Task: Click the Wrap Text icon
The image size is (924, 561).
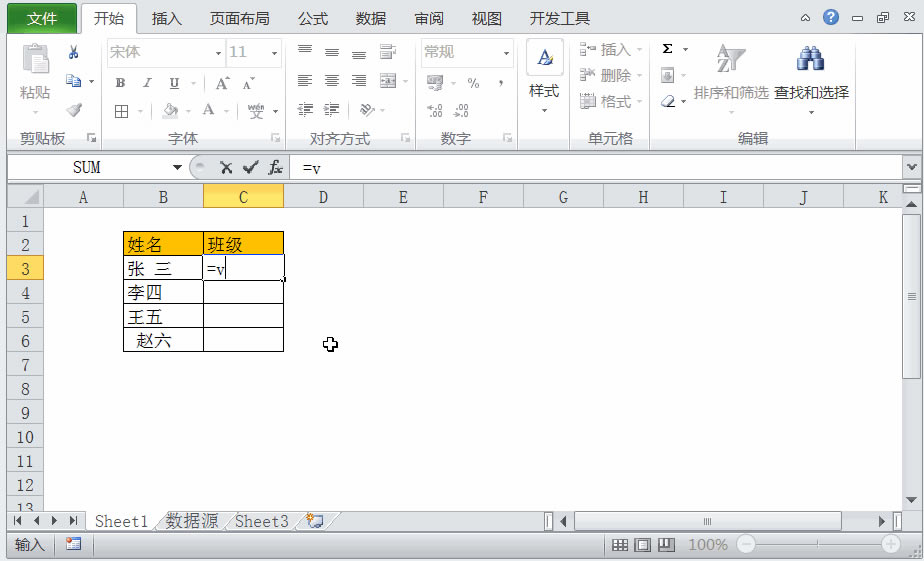Action: tap(388, 52)
